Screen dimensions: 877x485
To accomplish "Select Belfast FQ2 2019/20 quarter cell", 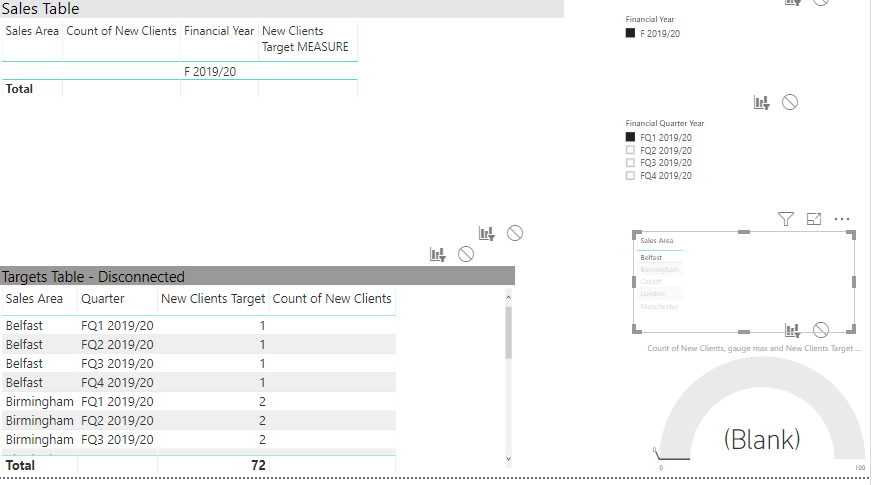I will (x=117, y=345).
